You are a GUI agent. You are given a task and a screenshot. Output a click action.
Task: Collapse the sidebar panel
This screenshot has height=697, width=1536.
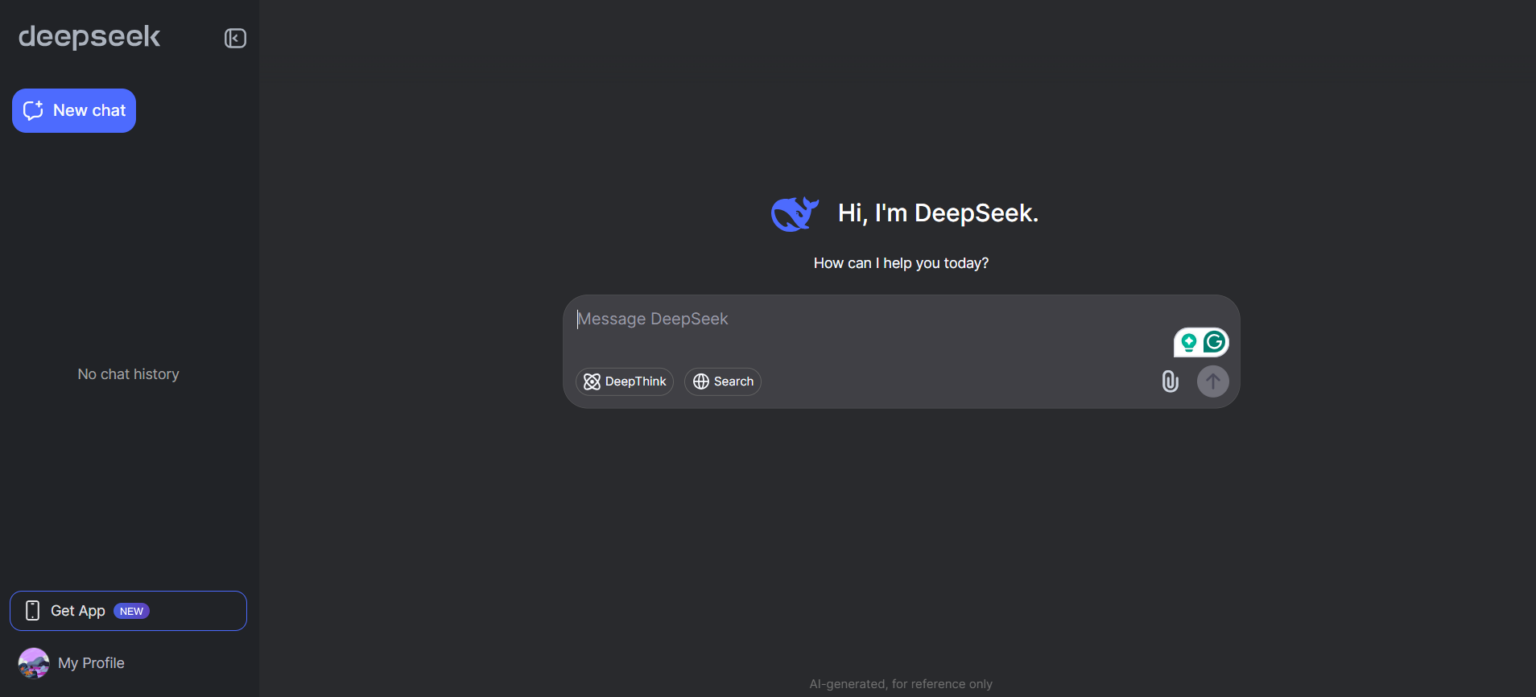point(234,37)
